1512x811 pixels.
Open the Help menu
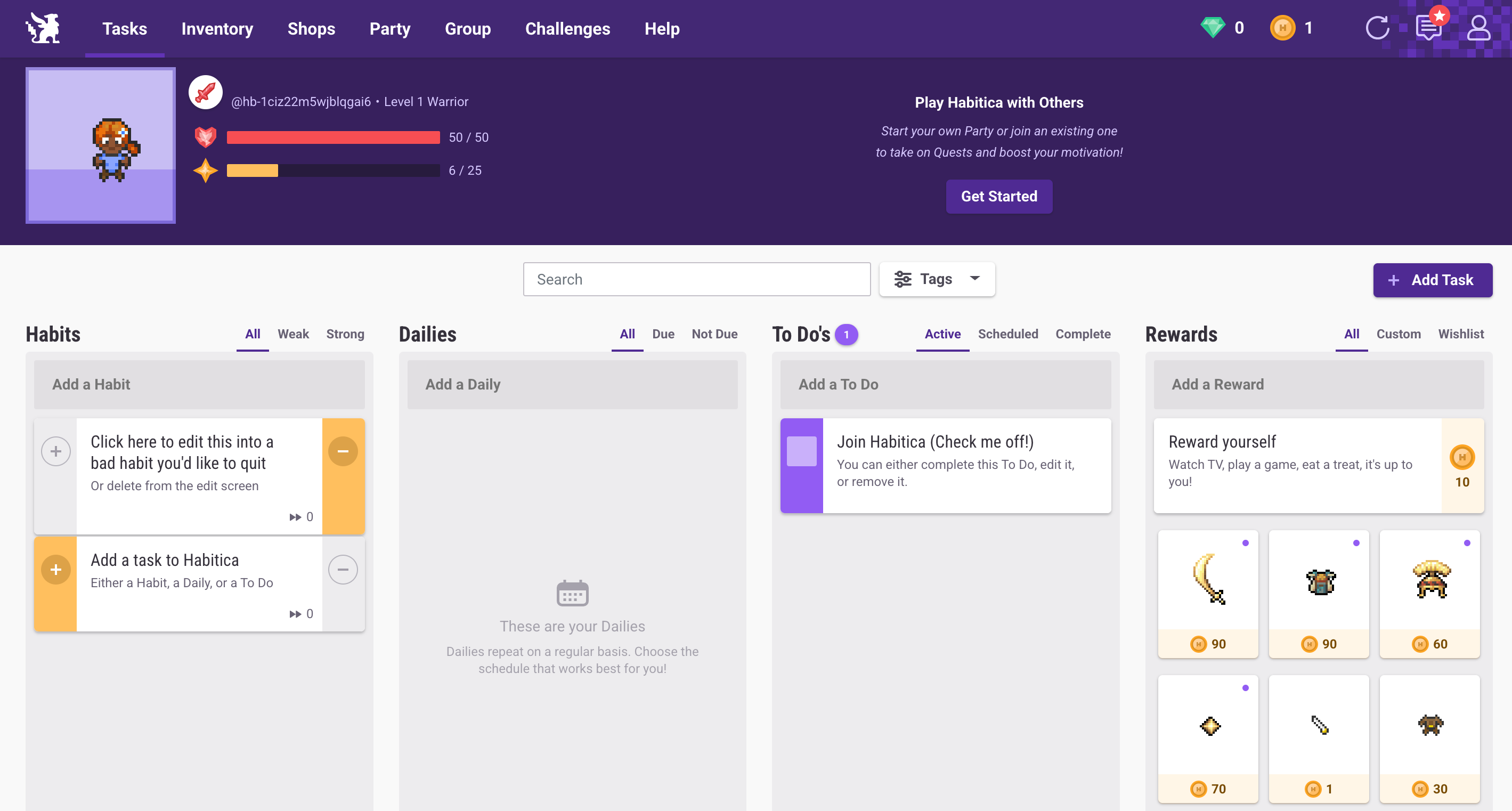tap(662, 28)
